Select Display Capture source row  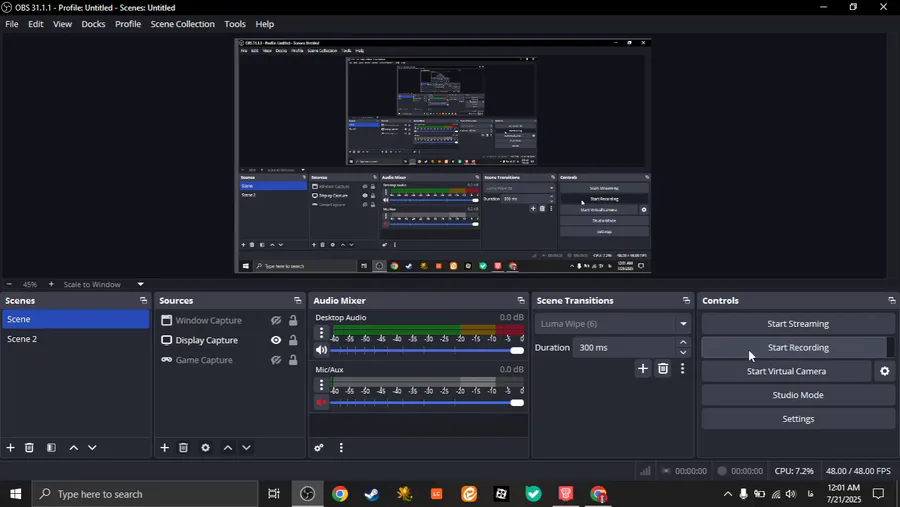click(229, 340)
